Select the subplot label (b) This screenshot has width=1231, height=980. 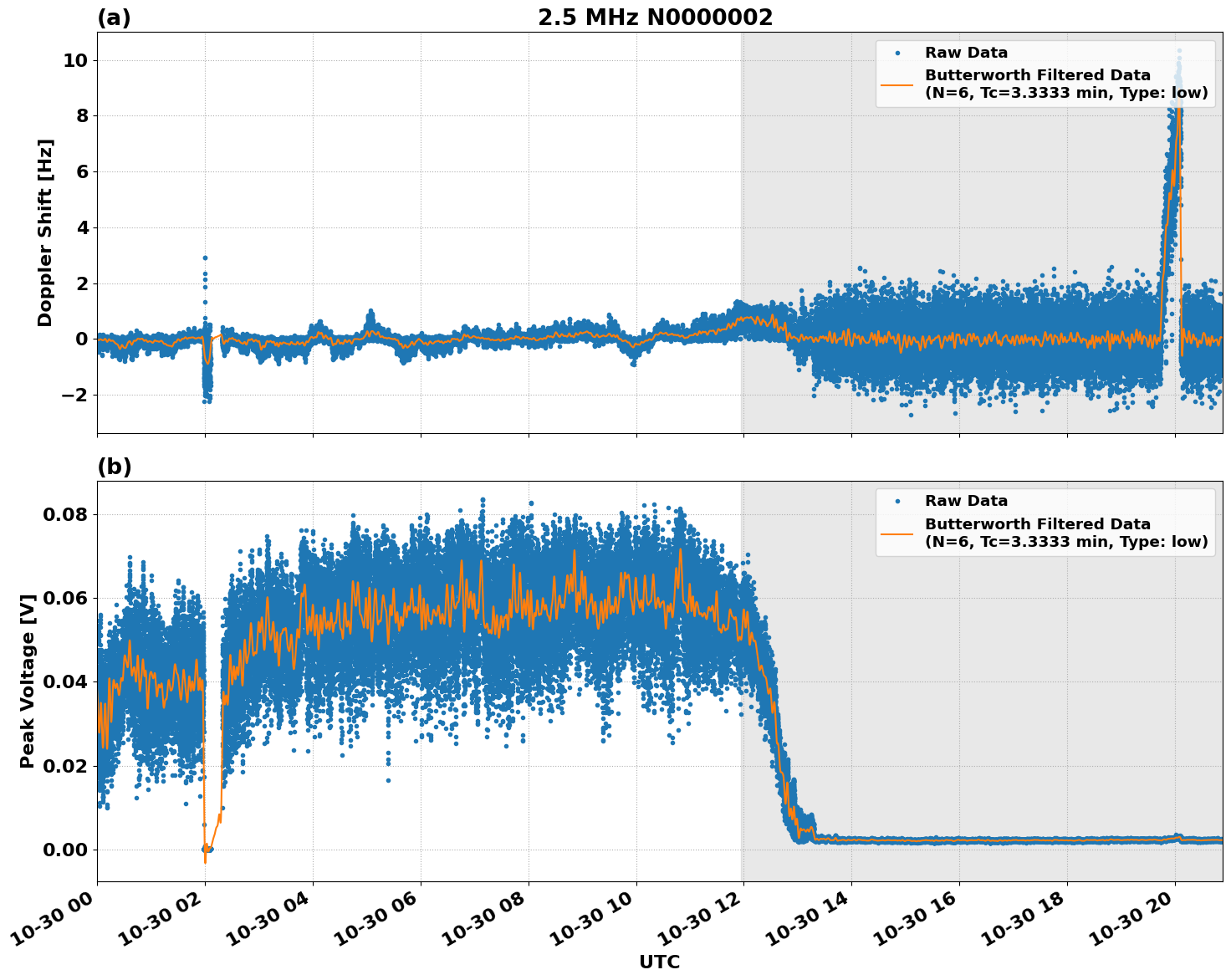click(115, 467)
